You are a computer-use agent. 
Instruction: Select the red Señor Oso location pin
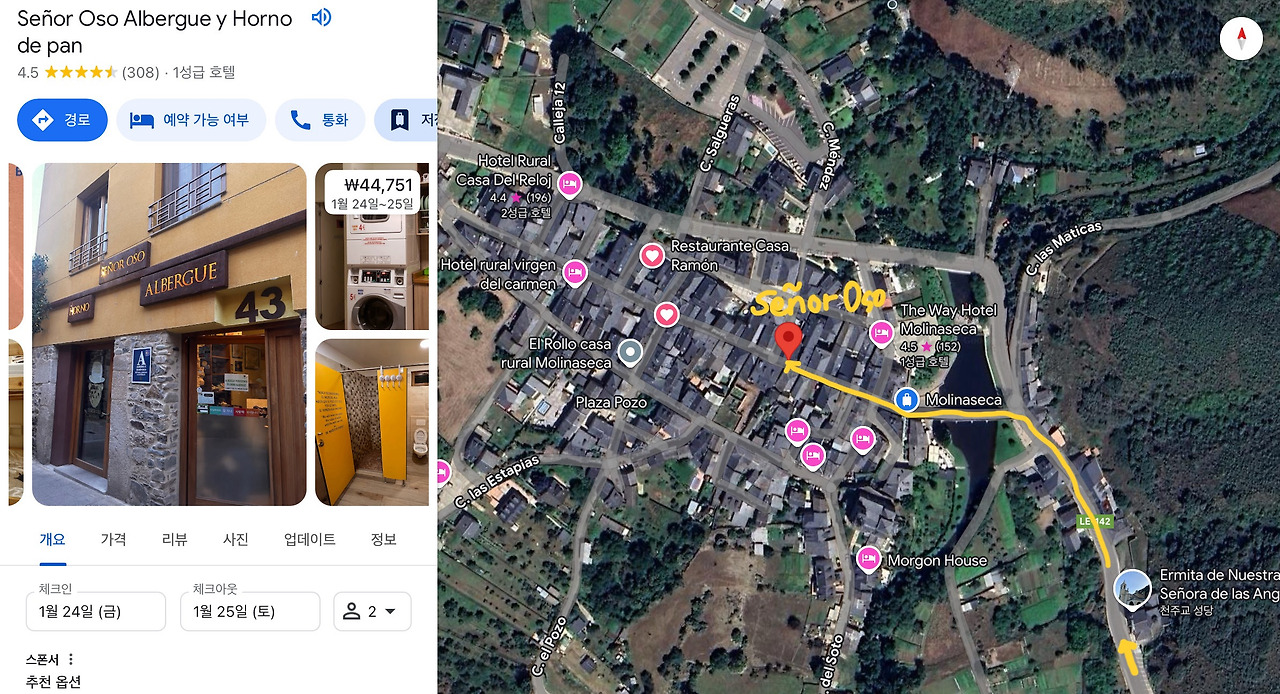(x=790, y=341)
